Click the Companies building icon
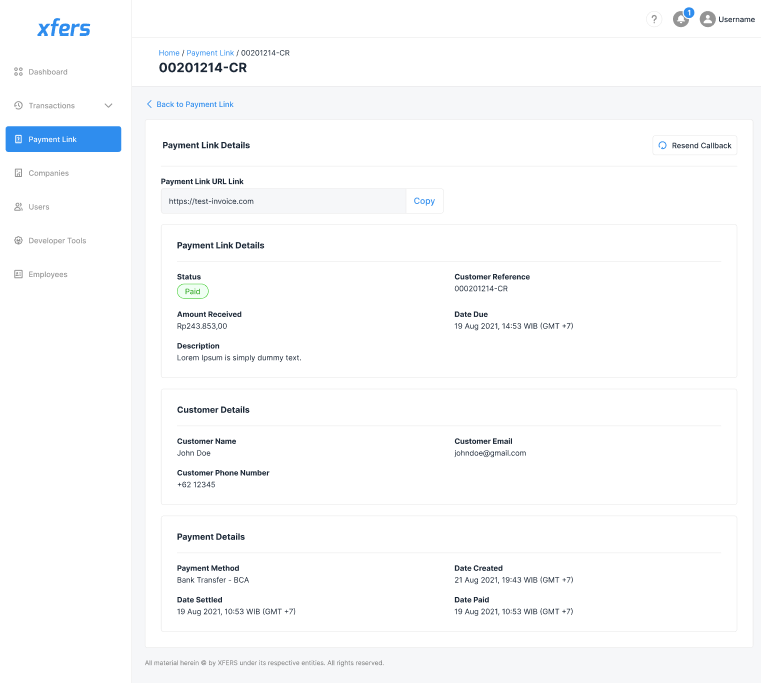Screen dimensions: 761x683 18,173
